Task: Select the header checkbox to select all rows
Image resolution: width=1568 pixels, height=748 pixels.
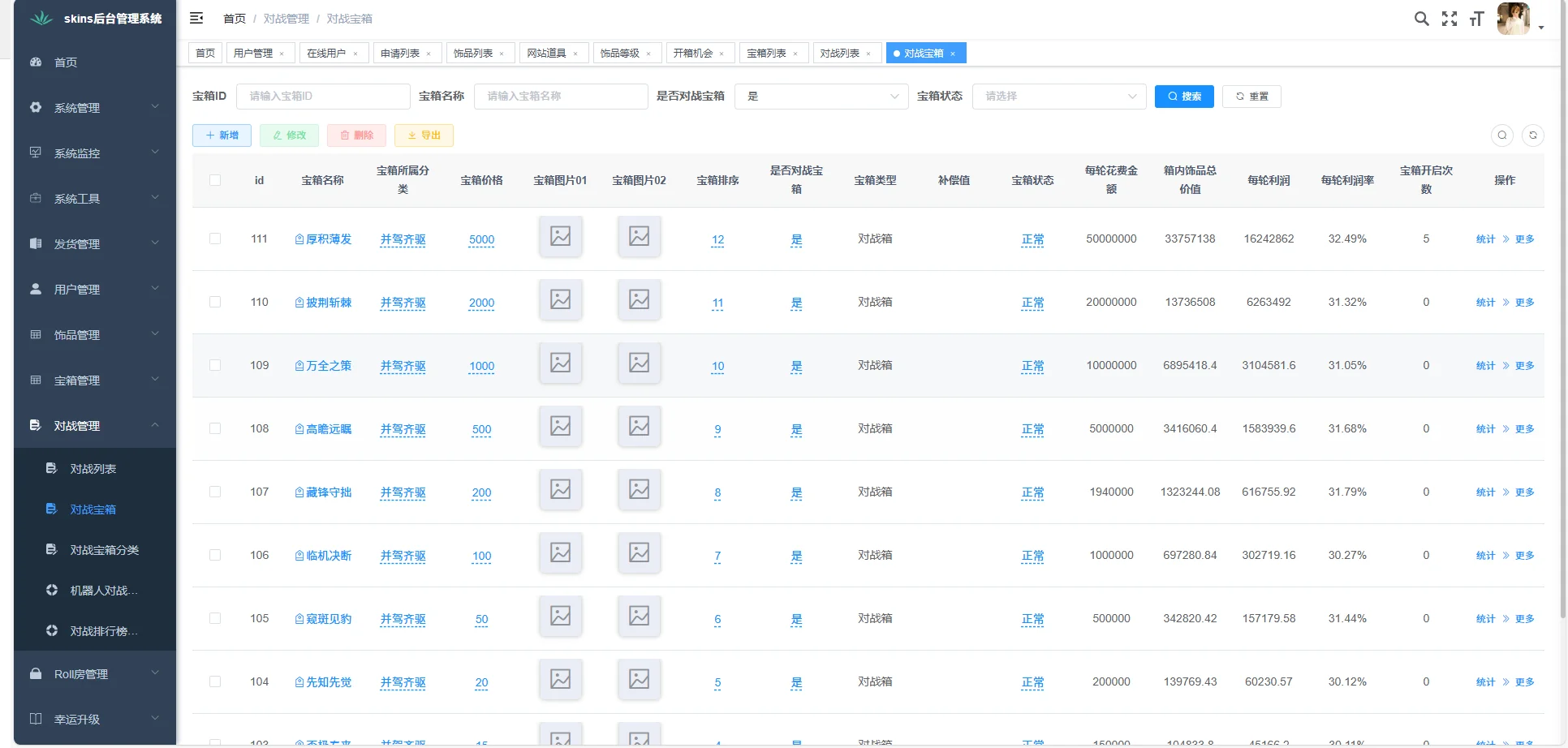Action: click(215, 180)
